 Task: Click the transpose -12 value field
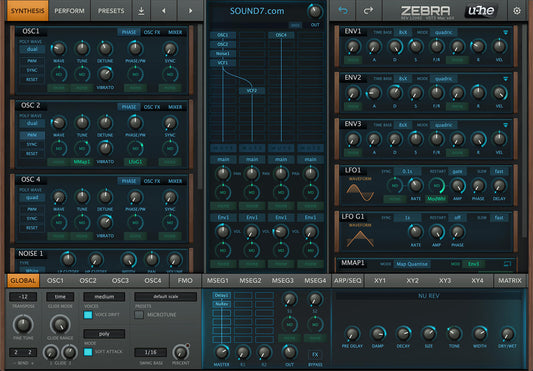pos(23,297)
